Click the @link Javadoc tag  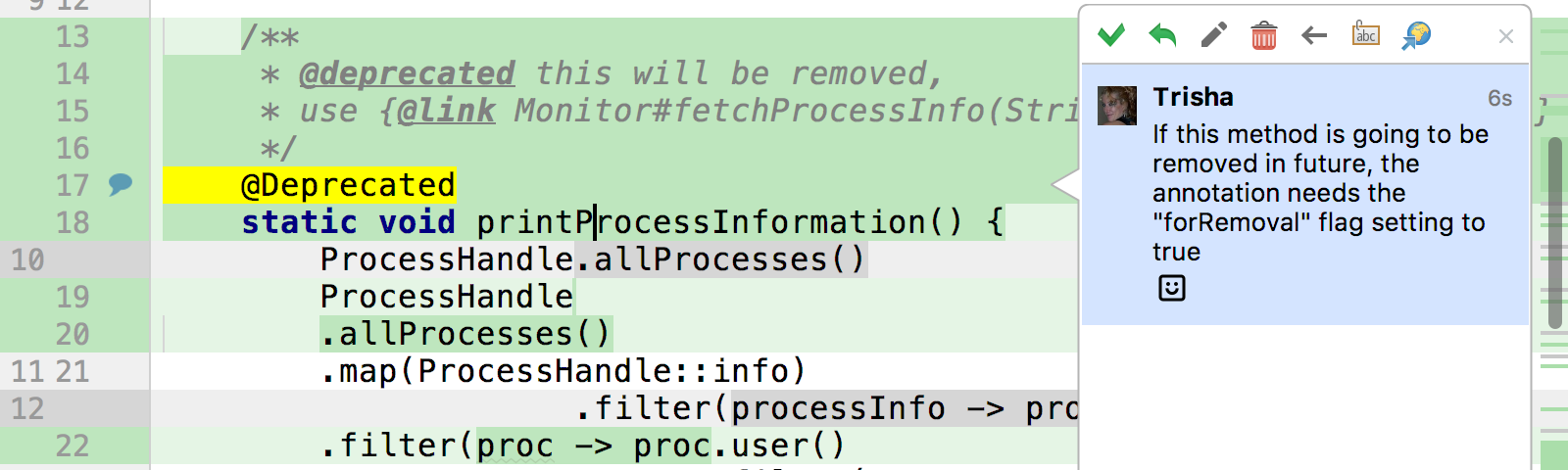[446, 111]
